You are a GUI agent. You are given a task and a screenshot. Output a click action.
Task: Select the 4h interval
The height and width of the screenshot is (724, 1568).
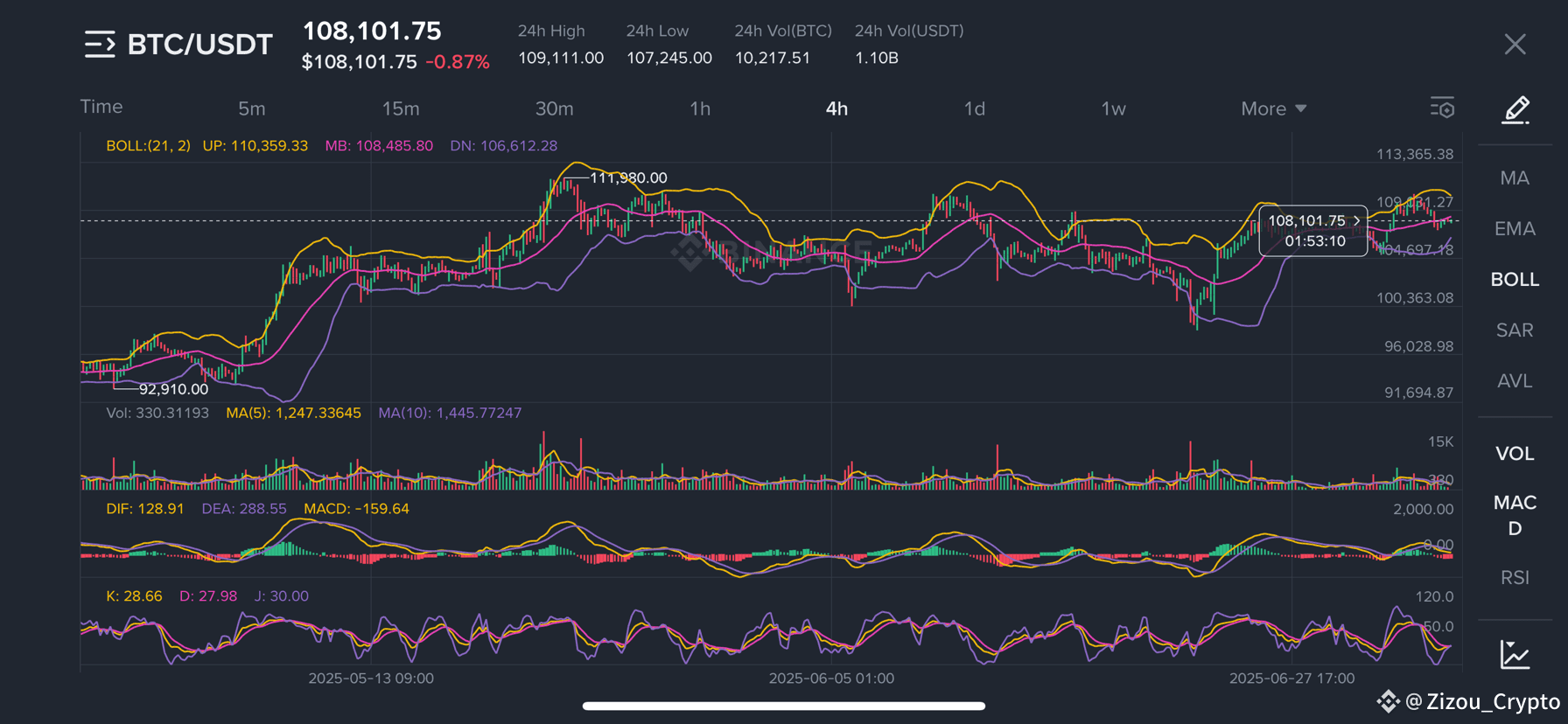[836, 108]
